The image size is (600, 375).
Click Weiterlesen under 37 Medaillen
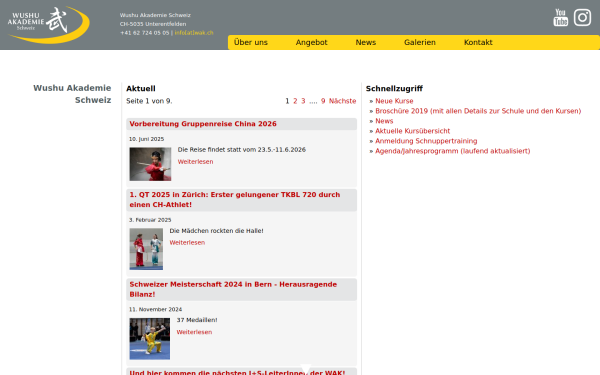tap(194, 332)
